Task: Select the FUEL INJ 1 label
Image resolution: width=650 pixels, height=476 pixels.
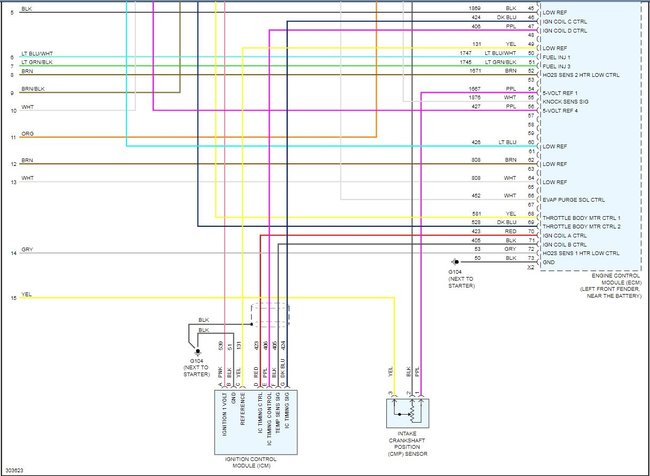Action: coord(556,57)
